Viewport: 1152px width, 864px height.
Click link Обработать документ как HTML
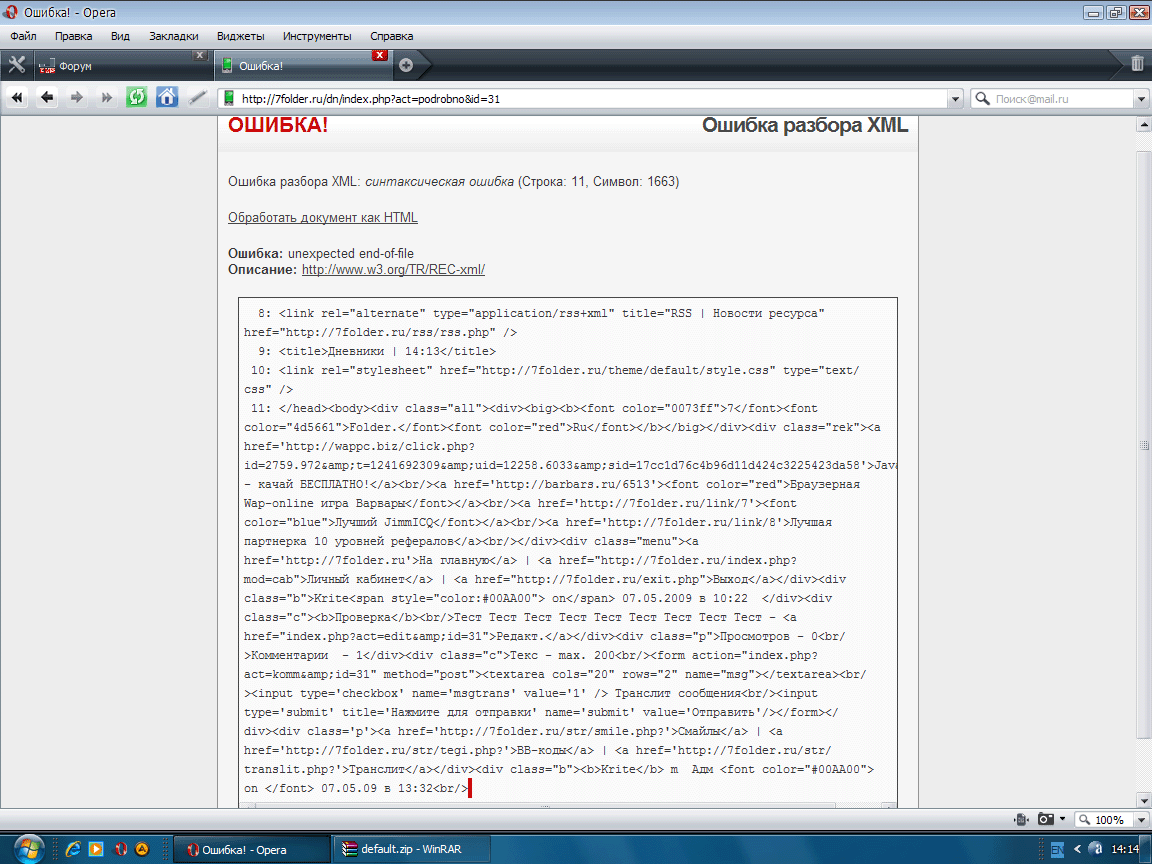[x=323, y=217]
